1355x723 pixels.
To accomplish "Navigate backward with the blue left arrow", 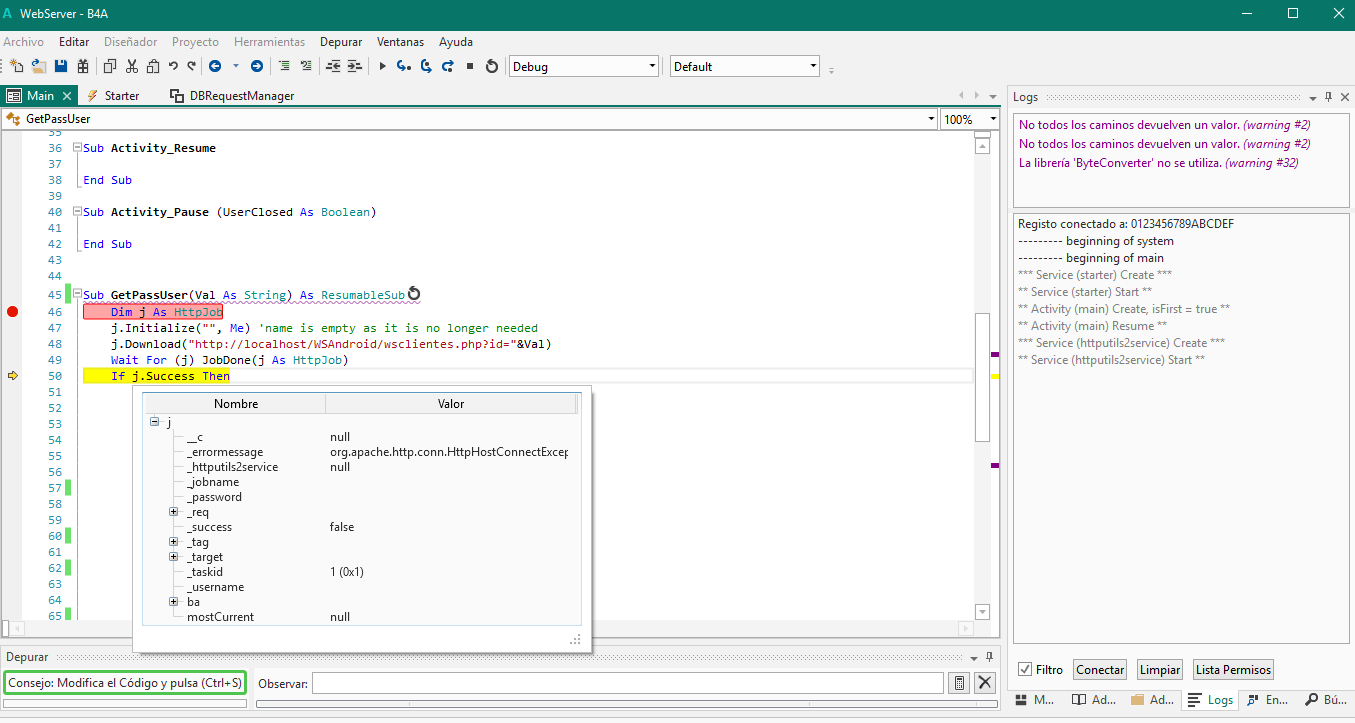I will coord(215,66).
